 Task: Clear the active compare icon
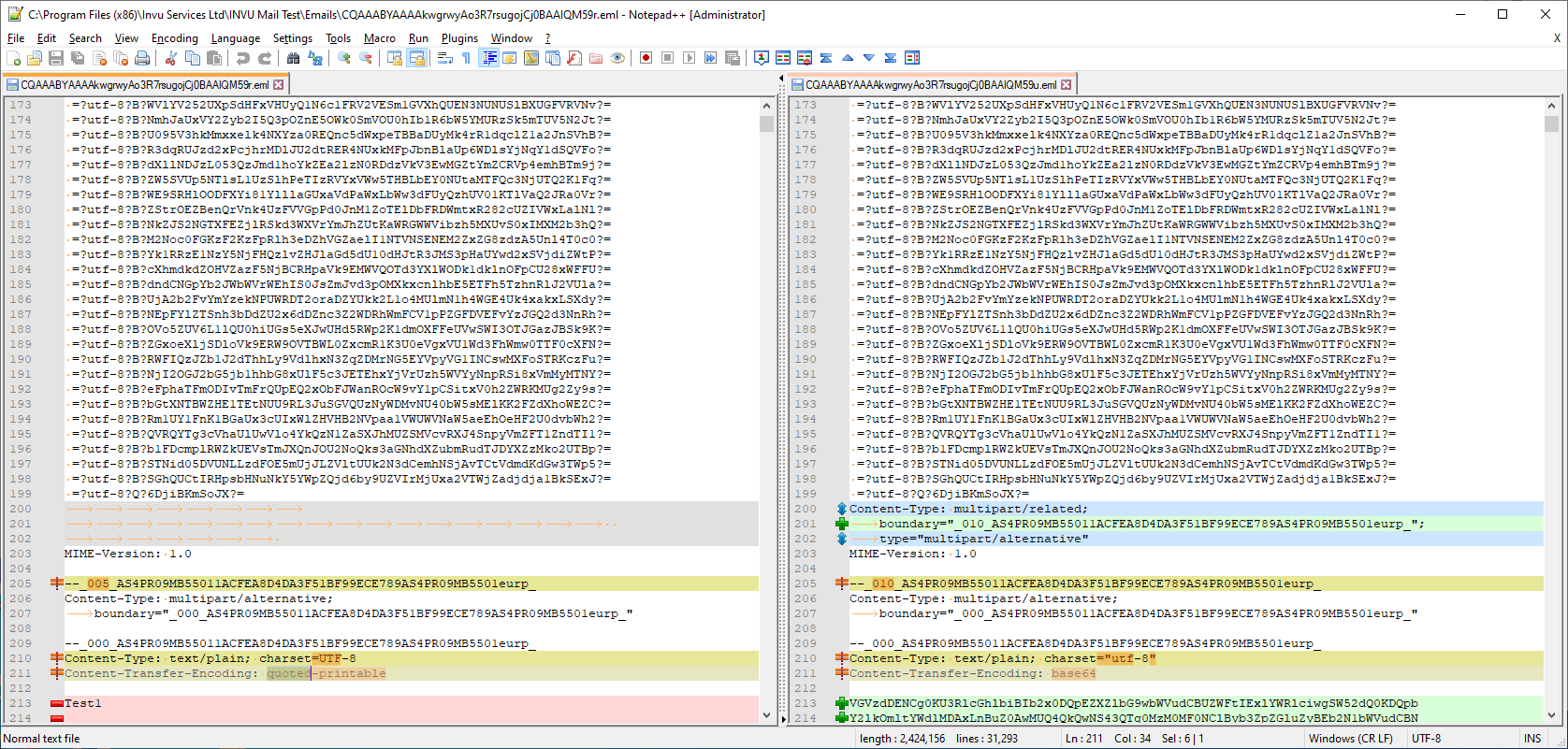click(805, 58)
